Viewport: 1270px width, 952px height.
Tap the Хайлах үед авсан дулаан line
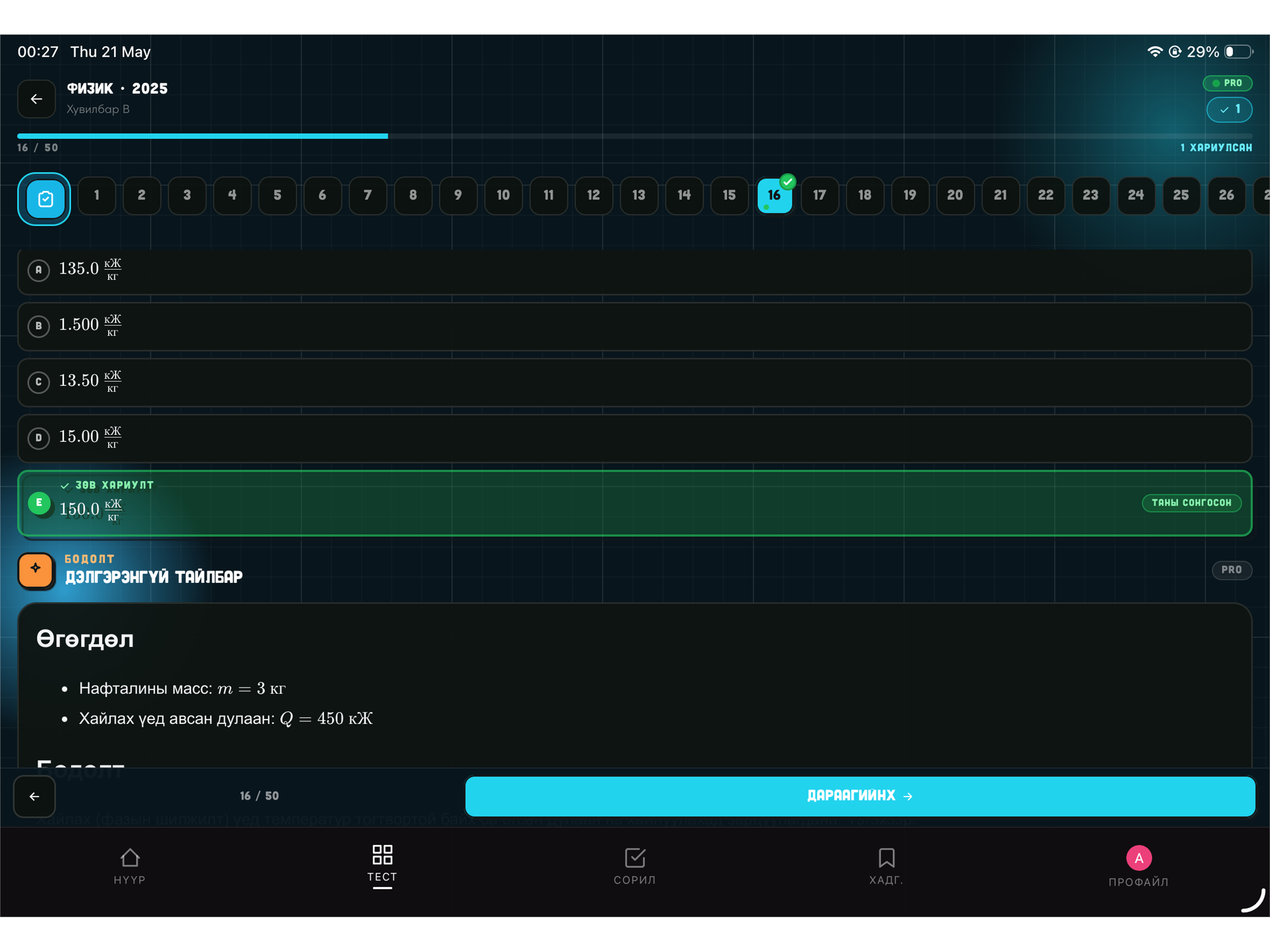[x=225, y=719]
